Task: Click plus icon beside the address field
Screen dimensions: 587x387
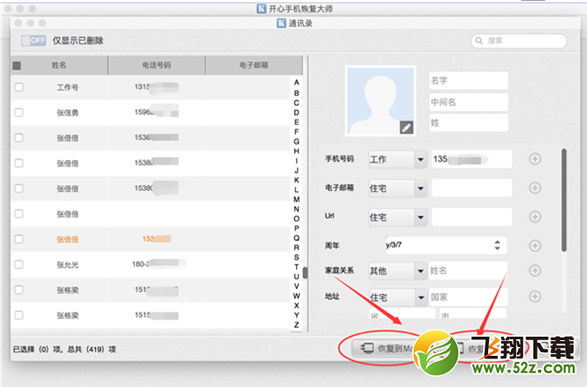Action: click(x=535, y=296)
